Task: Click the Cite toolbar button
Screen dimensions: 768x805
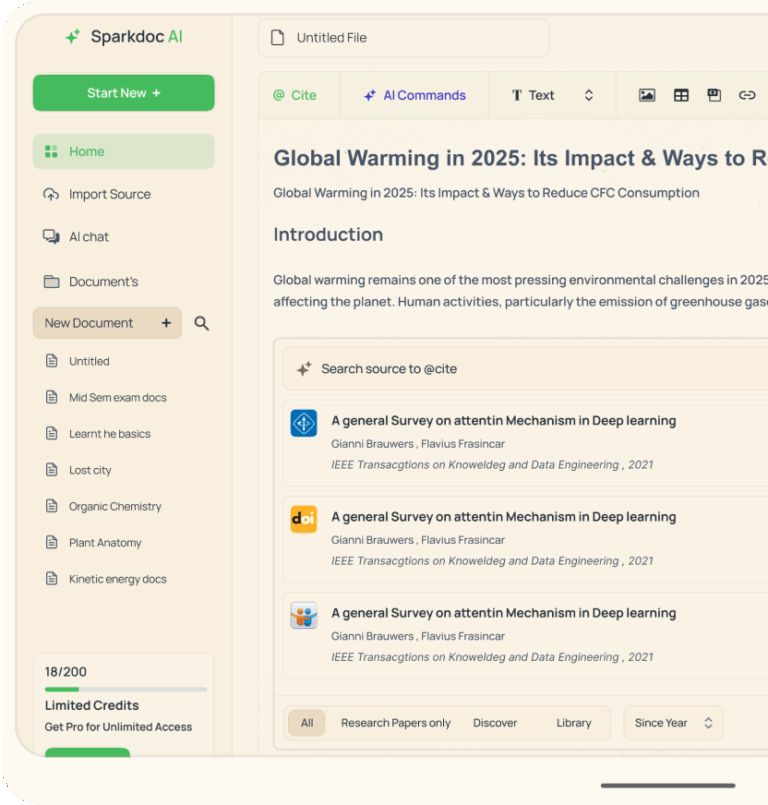Action: click(295, 95)
